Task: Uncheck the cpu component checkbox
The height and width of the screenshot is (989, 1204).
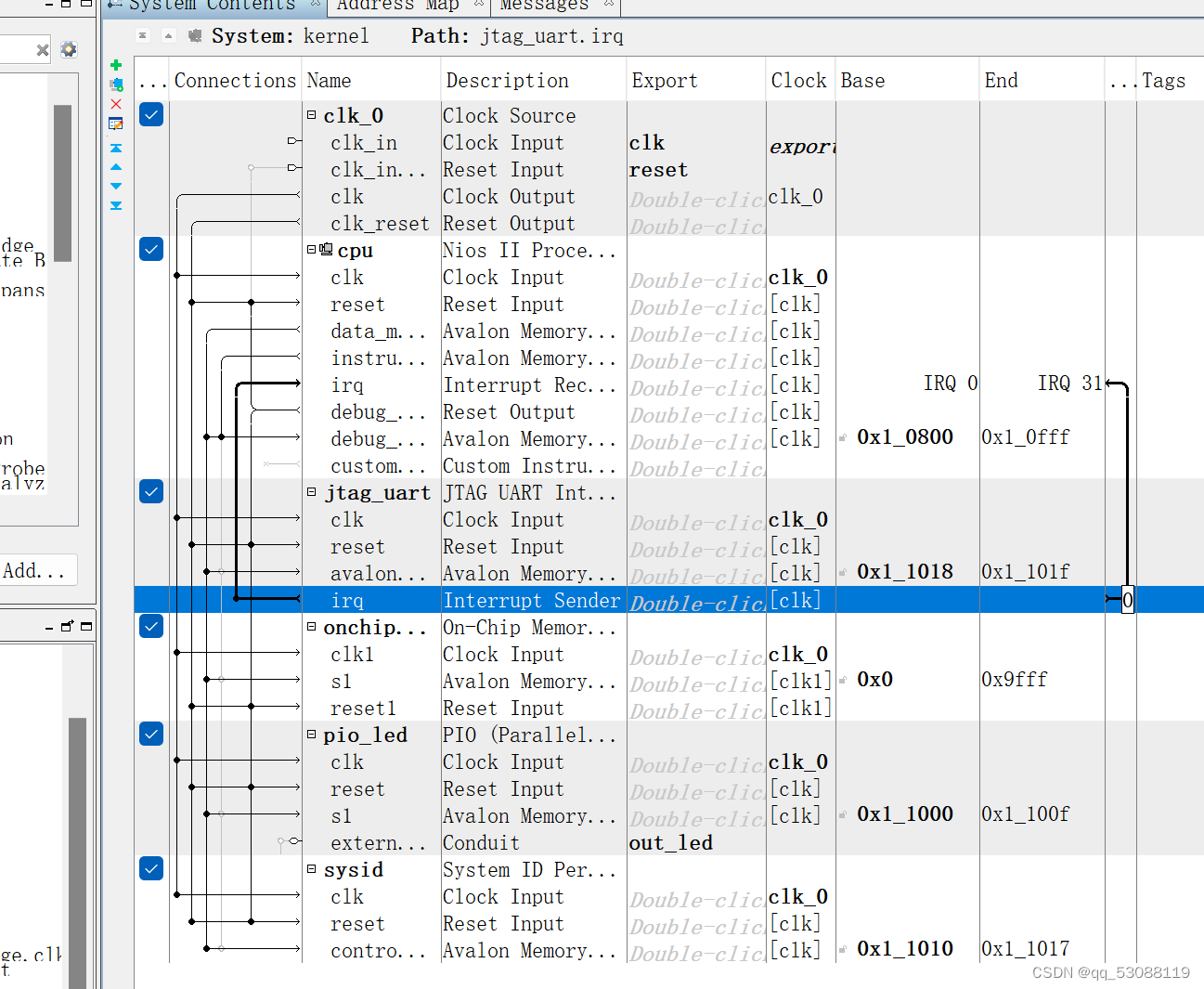Action: click(x=151, y=249)
